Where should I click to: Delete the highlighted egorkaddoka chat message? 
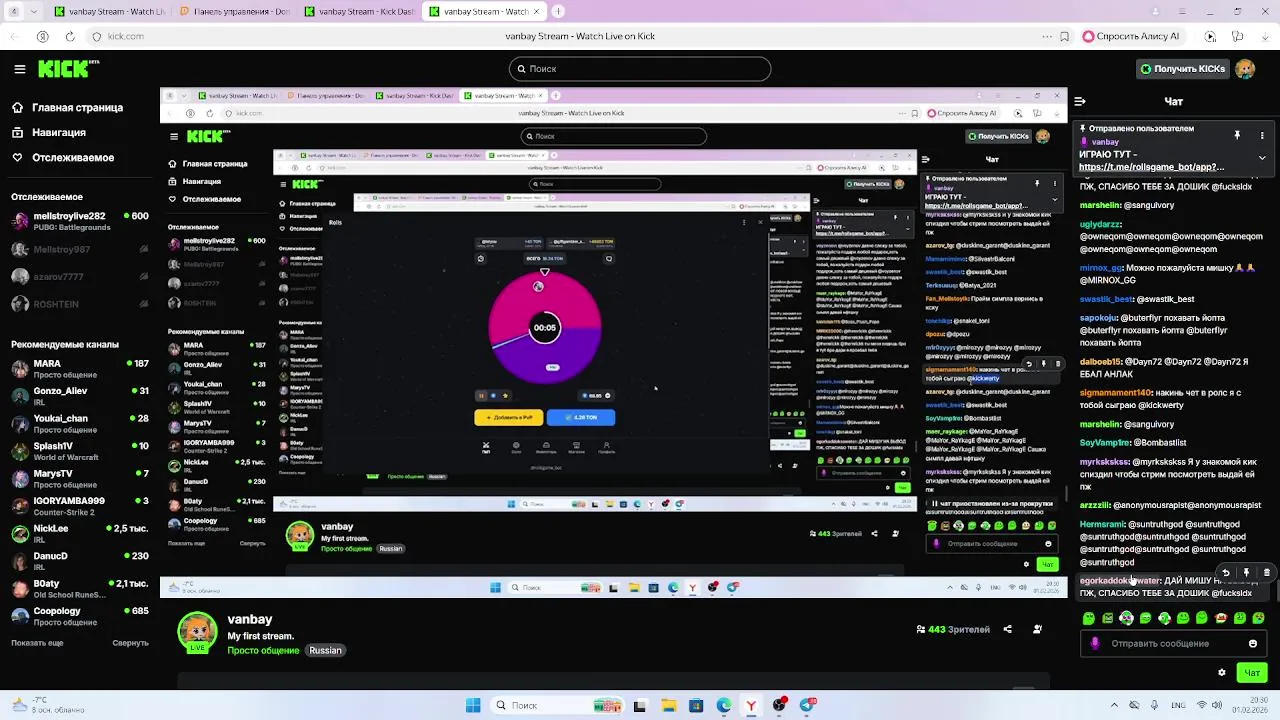click(1266, 573)
